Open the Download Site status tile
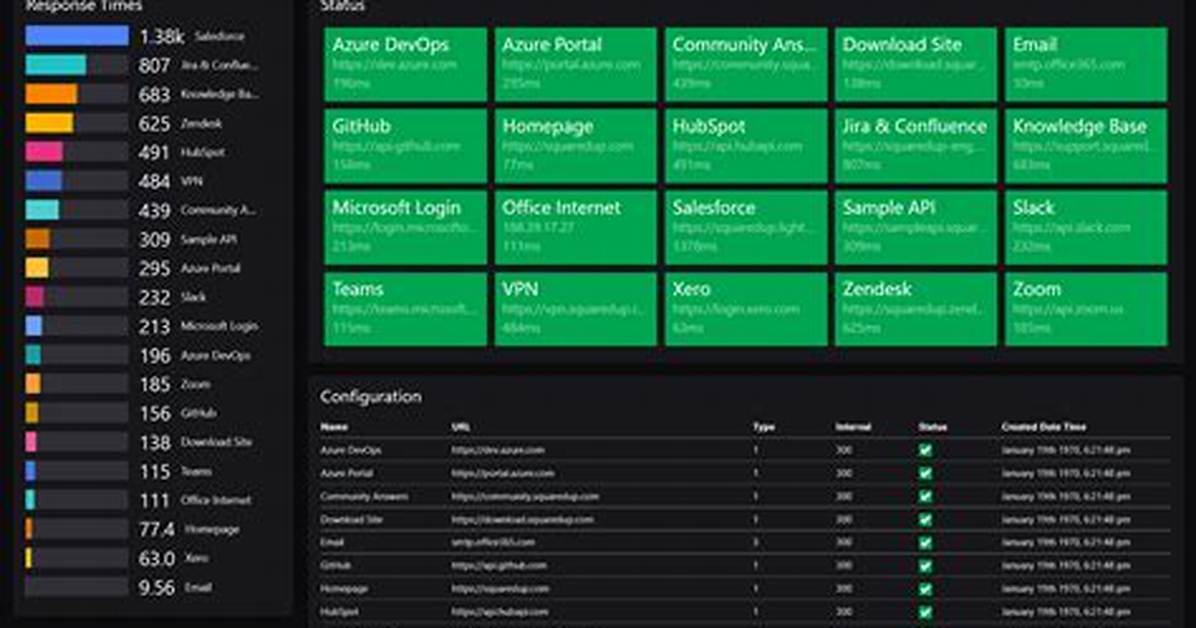 pos(915,65)
